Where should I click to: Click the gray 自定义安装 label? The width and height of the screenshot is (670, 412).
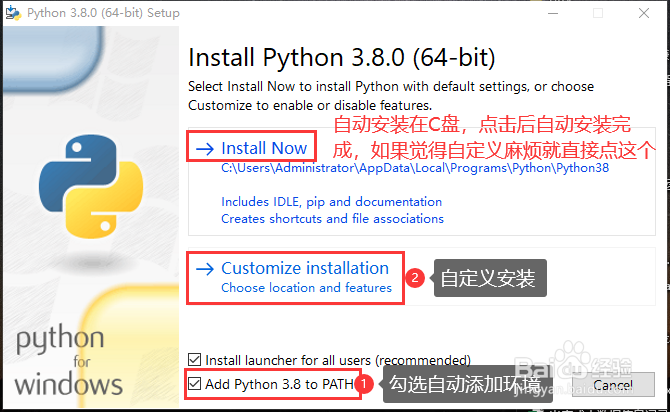pyautogui.click(x=490, y=278)
